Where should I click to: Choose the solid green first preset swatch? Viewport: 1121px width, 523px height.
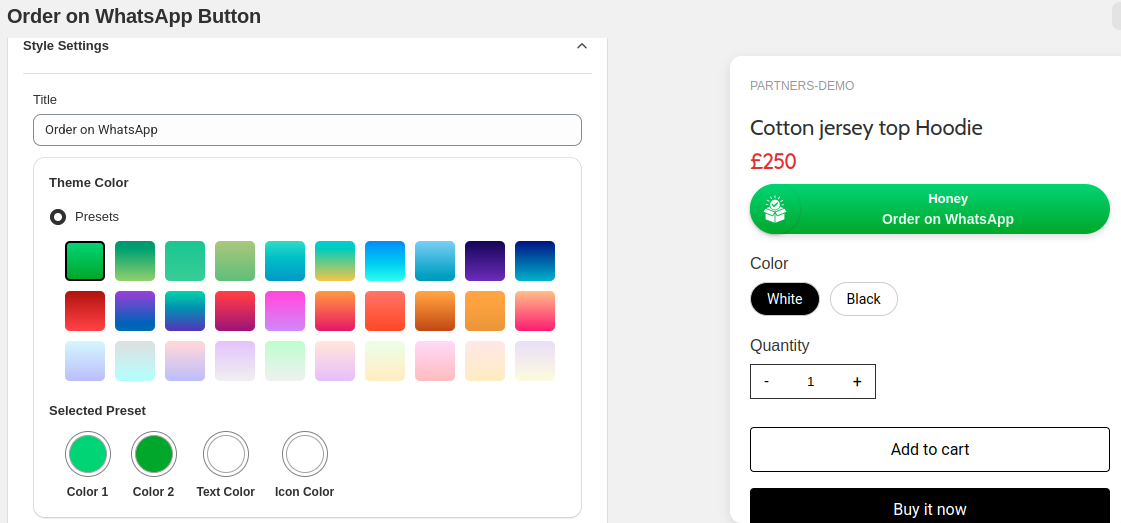pyautogui.click(x=85, y=261)
